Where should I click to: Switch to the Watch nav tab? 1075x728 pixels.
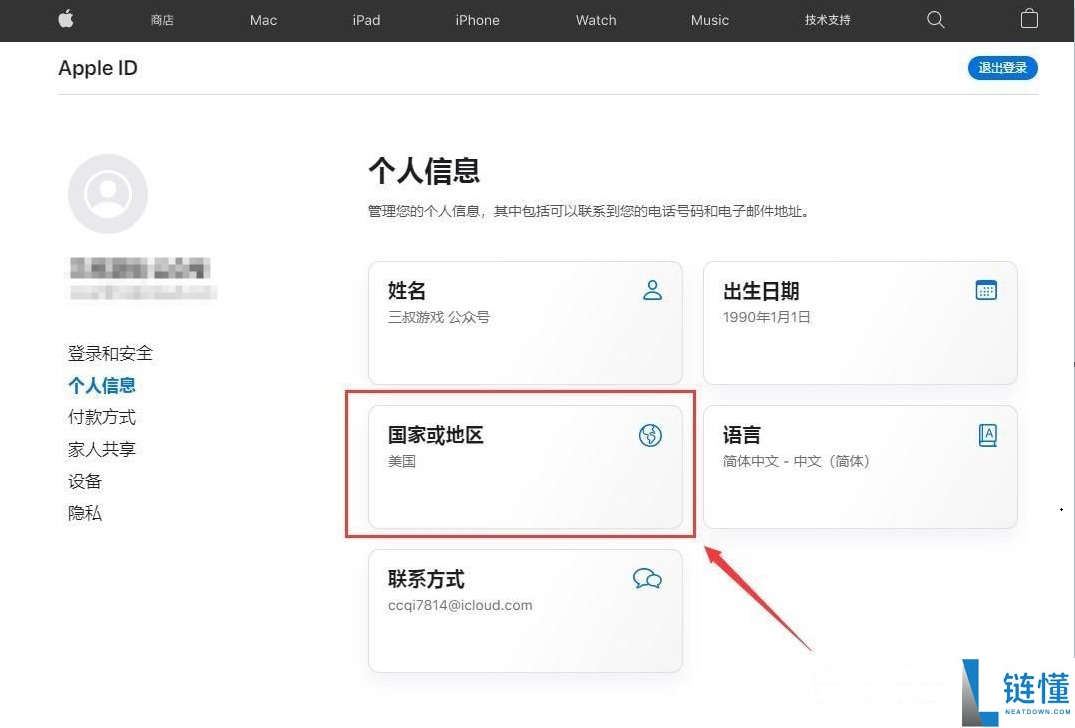(x=595, y=20)
